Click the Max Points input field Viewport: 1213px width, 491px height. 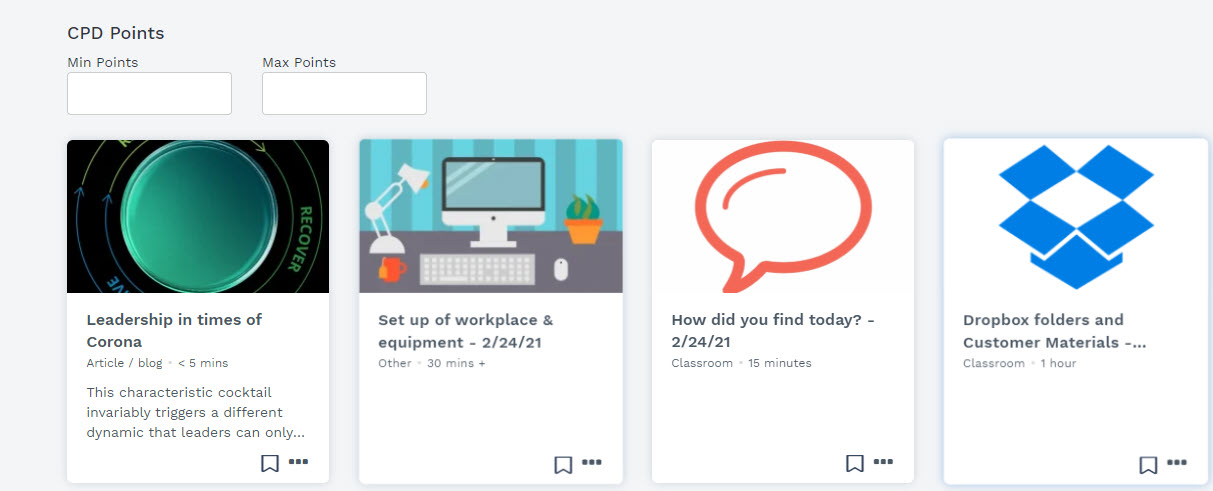click(x=344, y=93)
